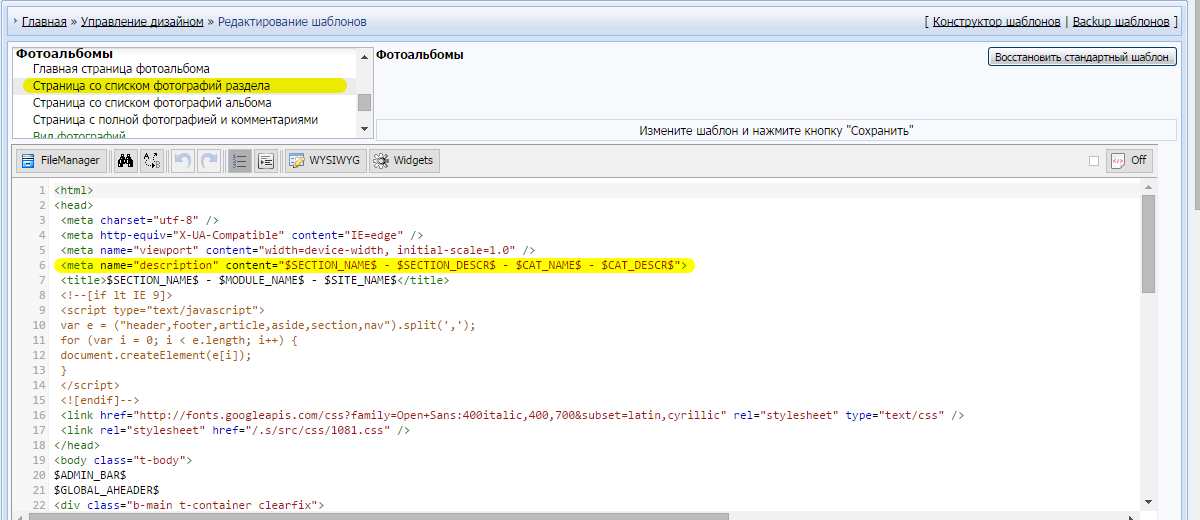Click the viewport meta line
The width and height of the screenshot is (1200, 520).
tap(298, 250)
